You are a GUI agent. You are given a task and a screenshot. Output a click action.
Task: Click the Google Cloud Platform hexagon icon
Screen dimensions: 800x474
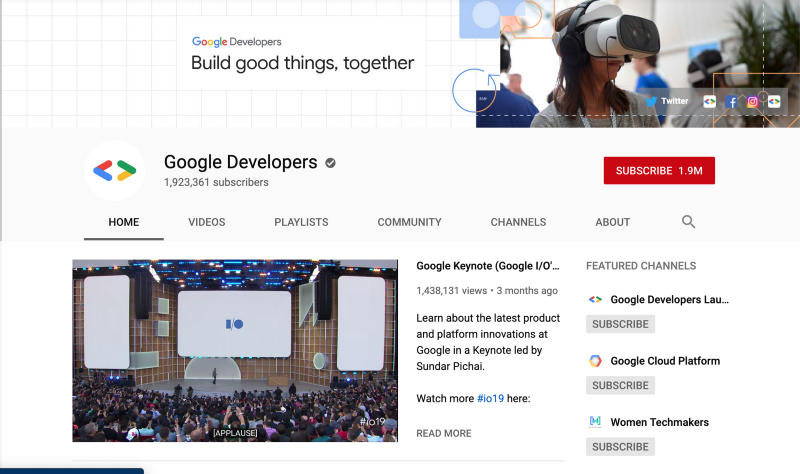click(595, 361)
